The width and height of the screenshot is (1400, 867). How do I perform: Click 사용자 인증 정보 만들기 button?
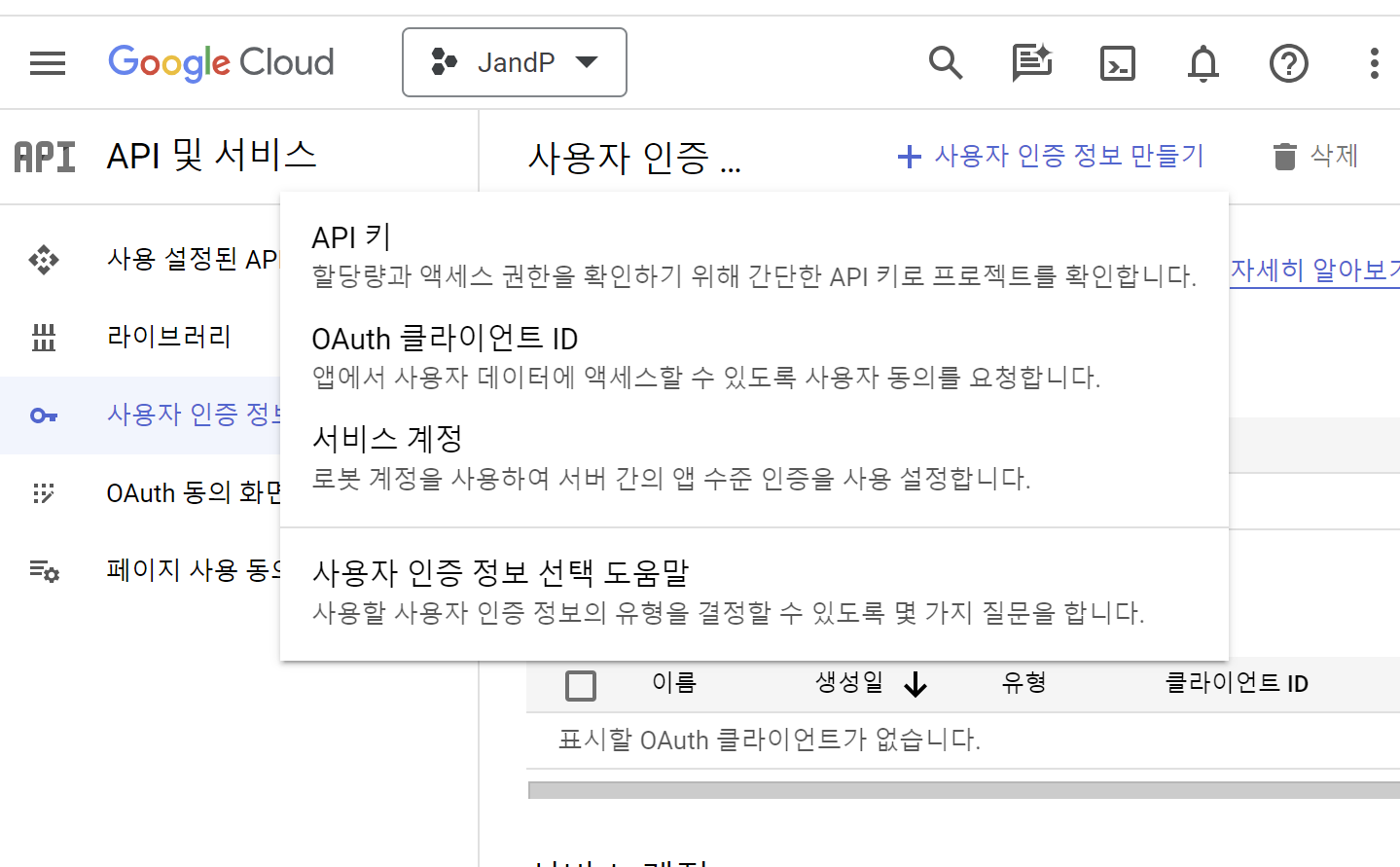[1051, 156]
